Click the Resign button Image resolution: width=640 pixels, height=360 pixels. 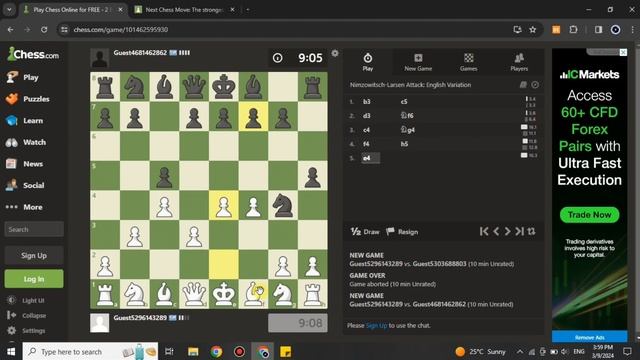[x=402, y=232]
